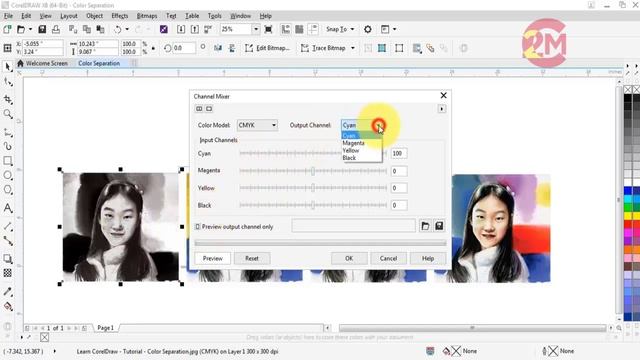Expand the Snap To dropdown
Image resolution: width=640 pixels, height=360 pixels.
(353, 29)
